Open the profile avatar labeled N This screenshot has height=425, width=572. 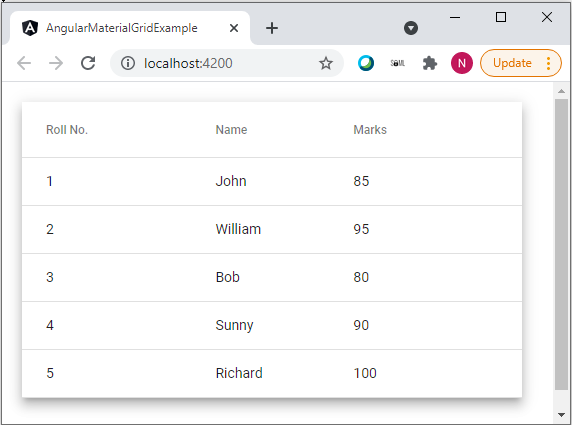(x=461, y=63)
